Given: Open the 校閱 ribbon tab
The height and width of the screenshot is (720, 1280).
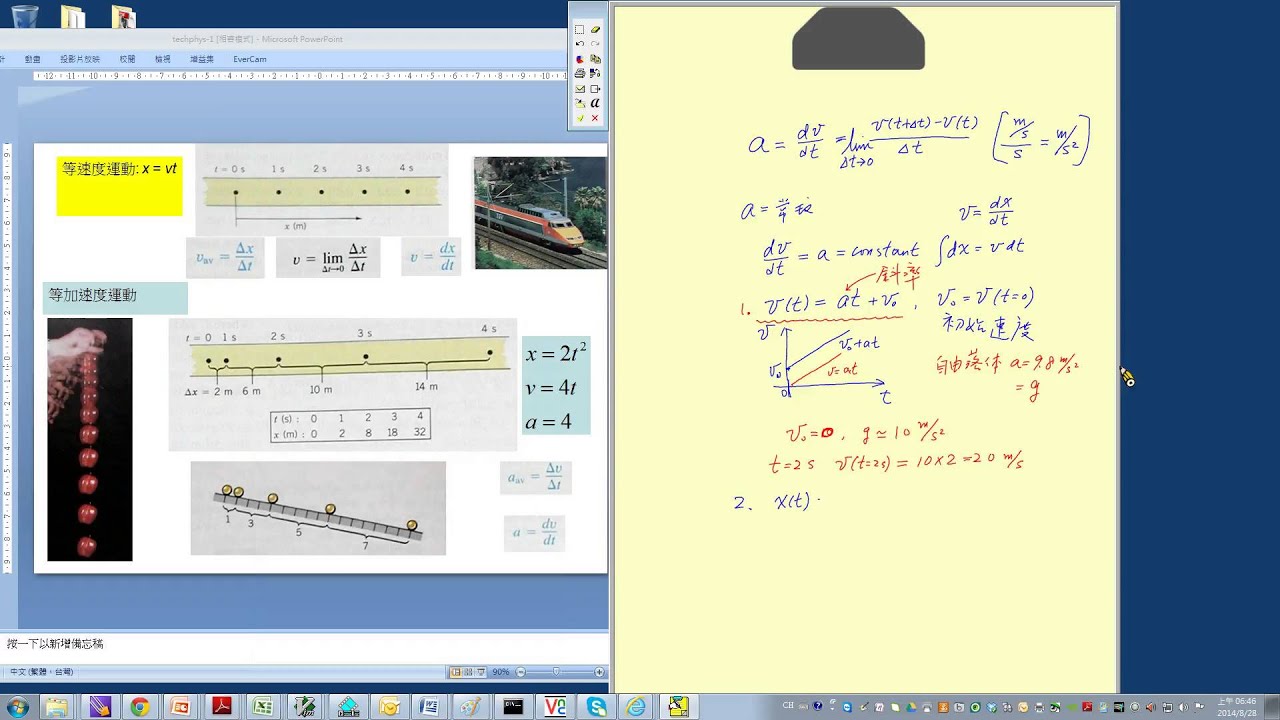Looking at the screenshot, I should pyautogui.click(x=127, y=59).
